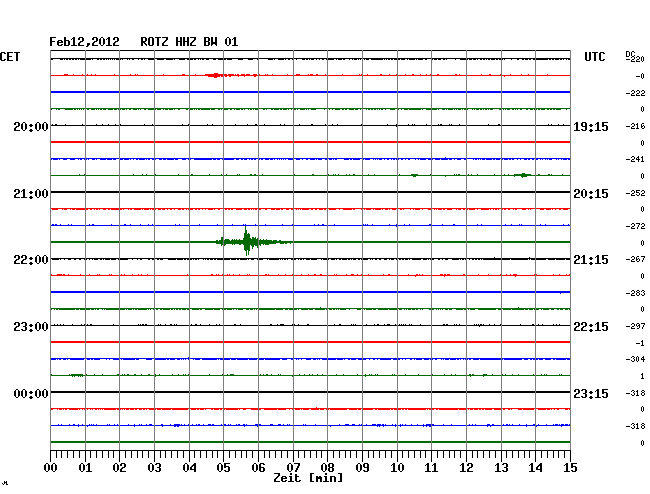
Task: Click the DC offset value -304
Action: point(635,359)
